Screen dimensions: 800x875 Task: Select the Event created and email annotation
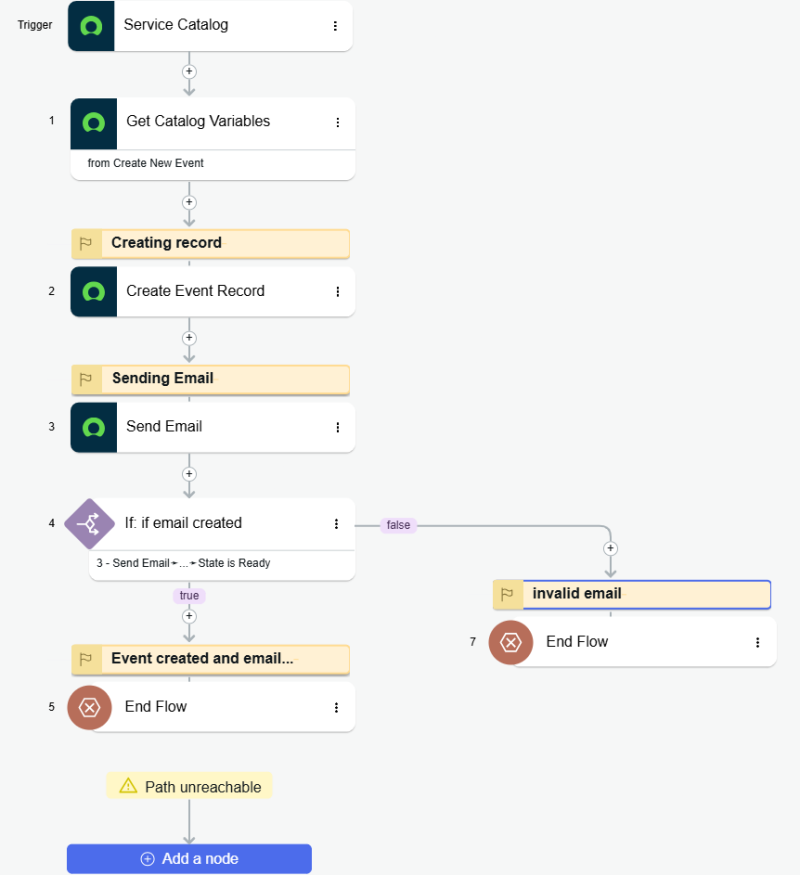tap(202, 659)
